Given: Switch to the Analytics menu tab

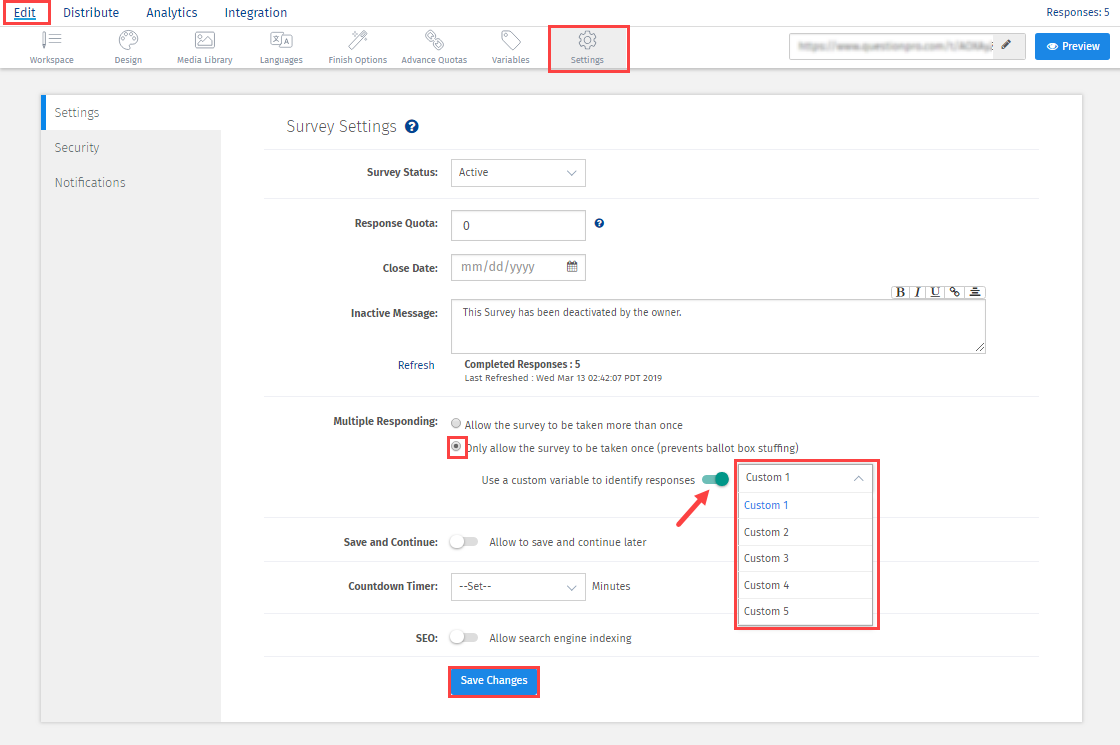Looking at the screenshot, I should [x=172, y=13].
